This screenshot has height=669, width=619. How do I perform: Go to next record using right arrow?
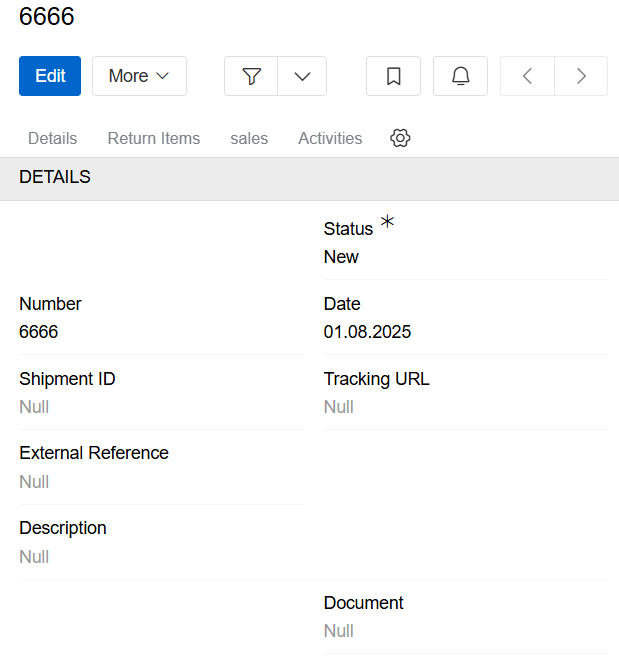(581, 76)
